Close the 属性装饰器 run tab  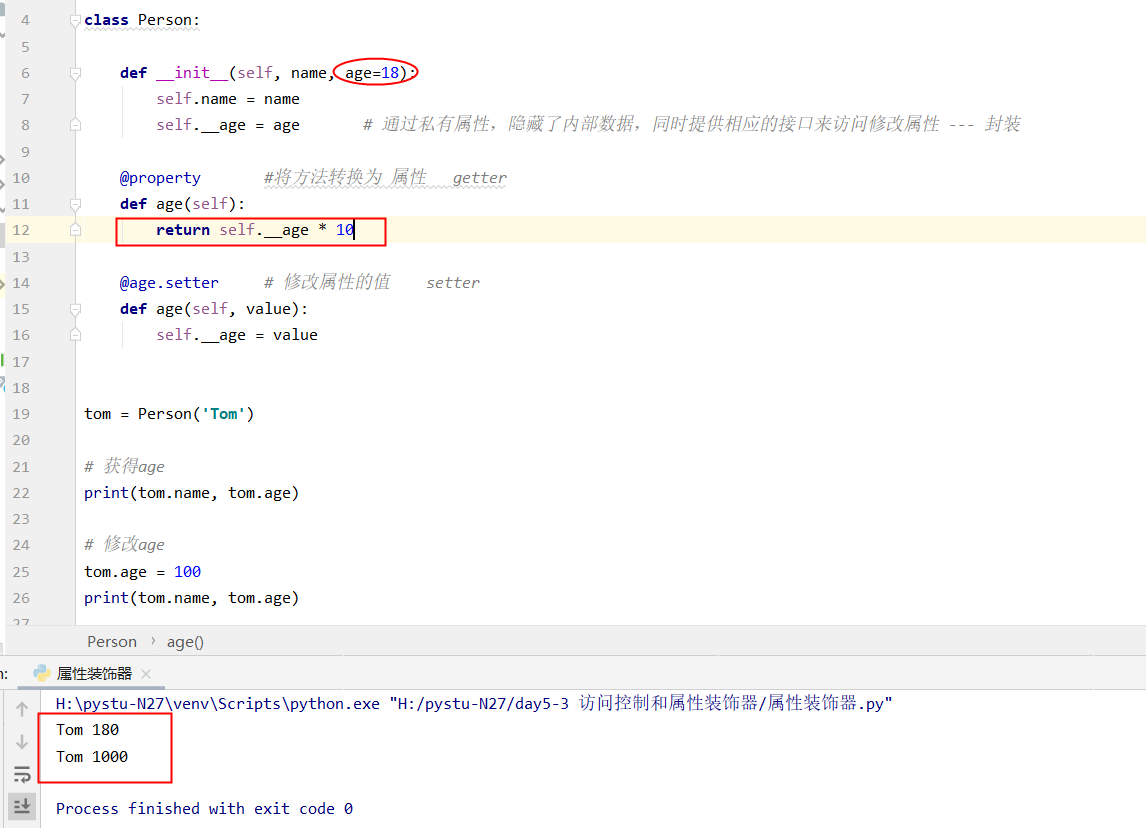[145, 674]
